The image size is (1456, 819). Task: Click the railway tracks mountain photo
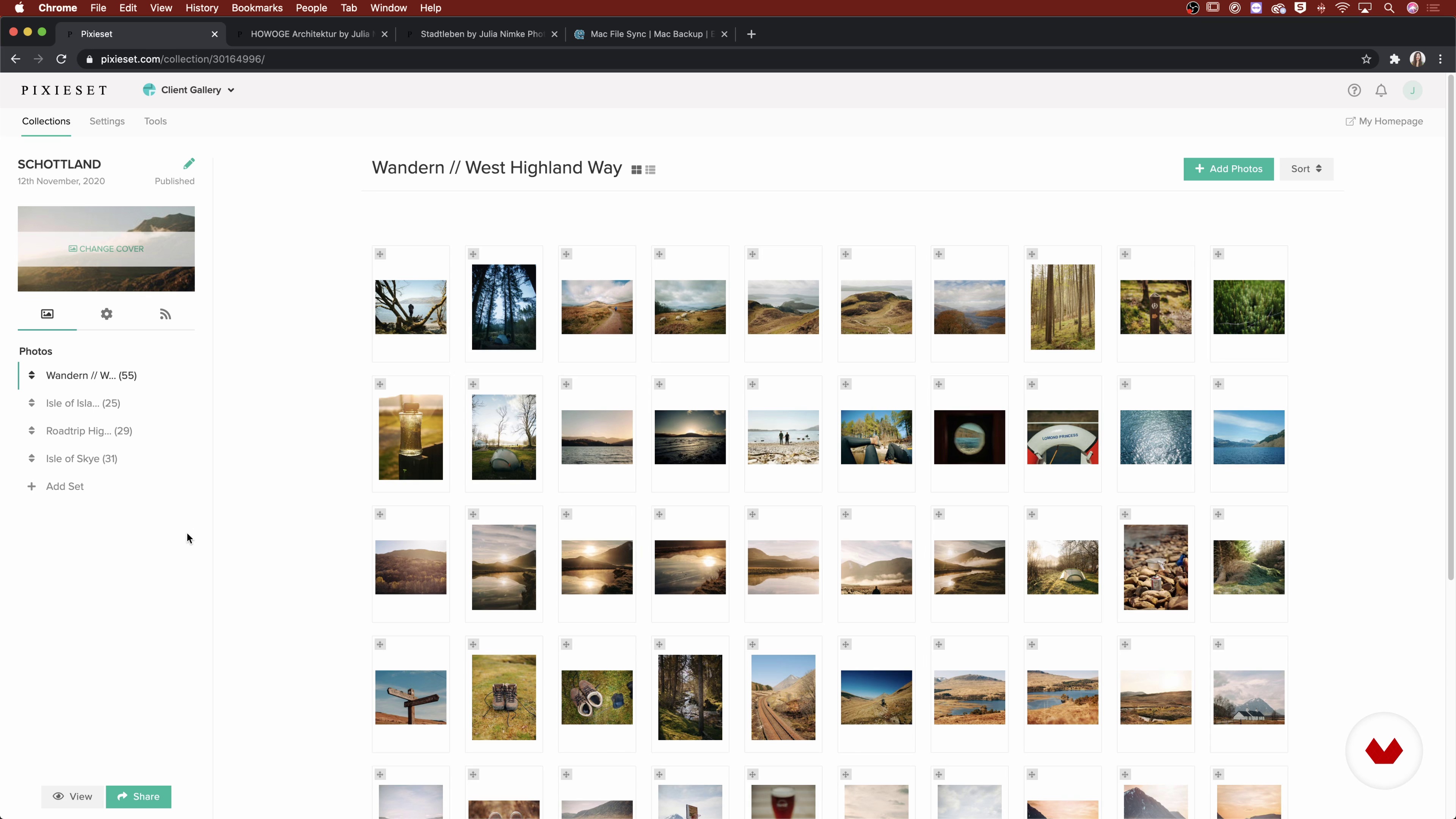coord(783,698)
